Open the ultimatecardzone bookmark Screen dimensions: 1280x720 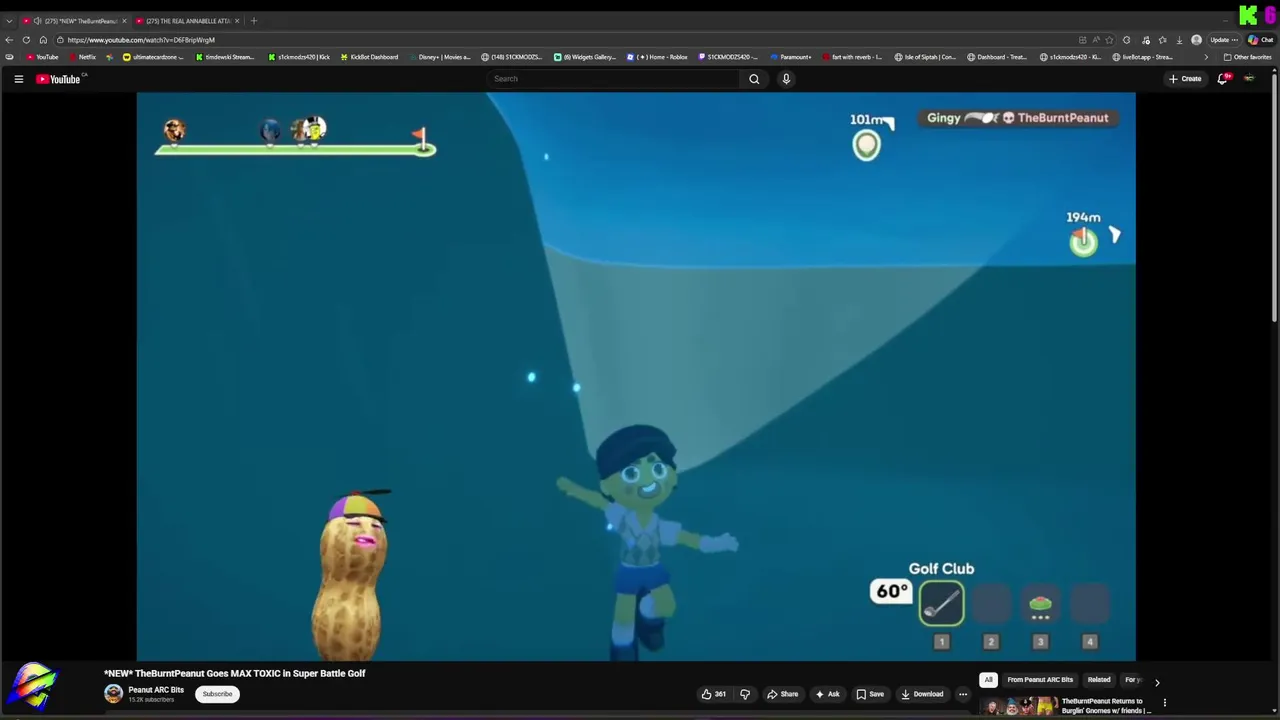(x=153, y=57)
